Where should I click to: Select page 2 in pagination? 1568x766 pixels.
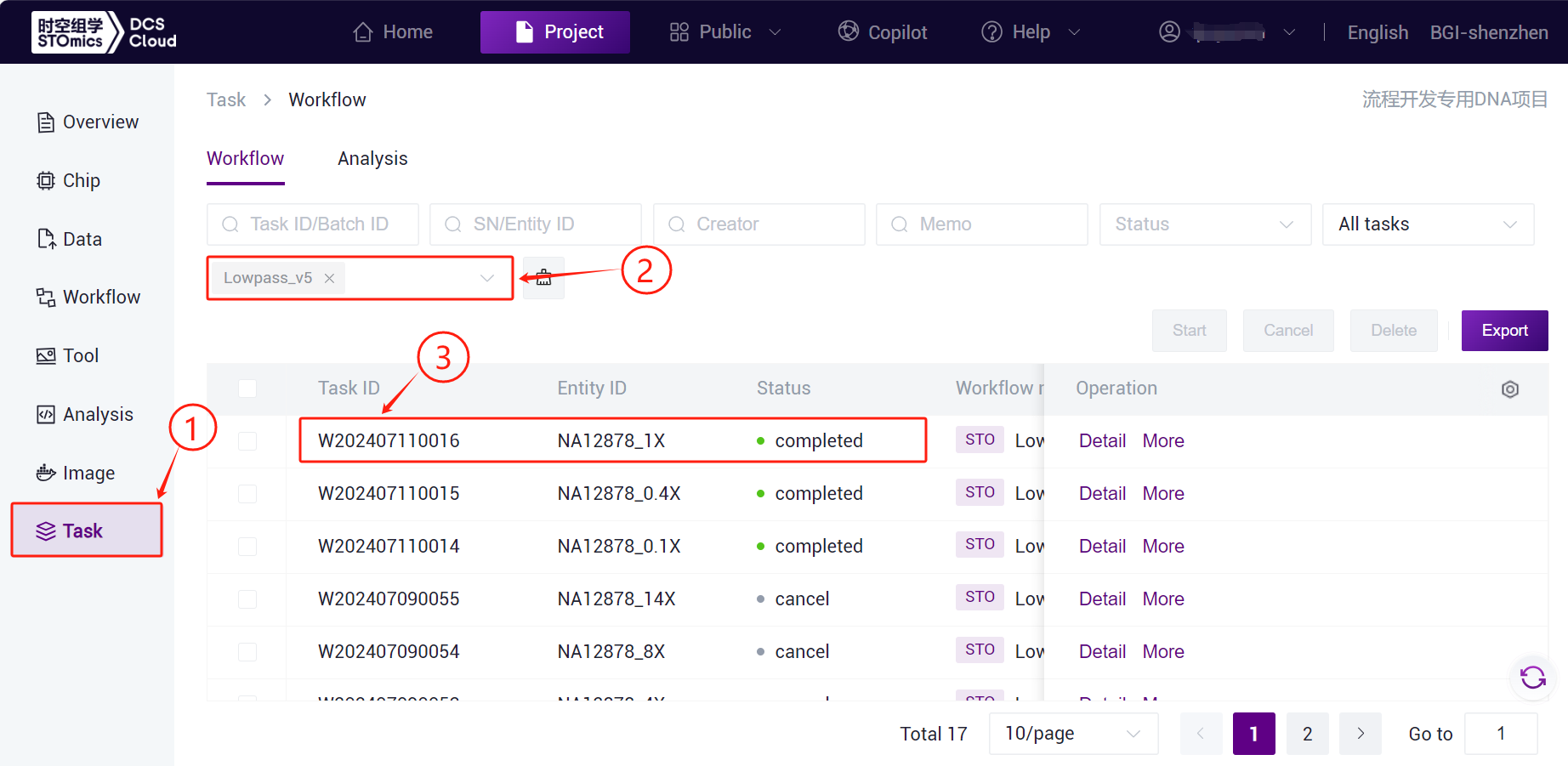[1307, 734]
